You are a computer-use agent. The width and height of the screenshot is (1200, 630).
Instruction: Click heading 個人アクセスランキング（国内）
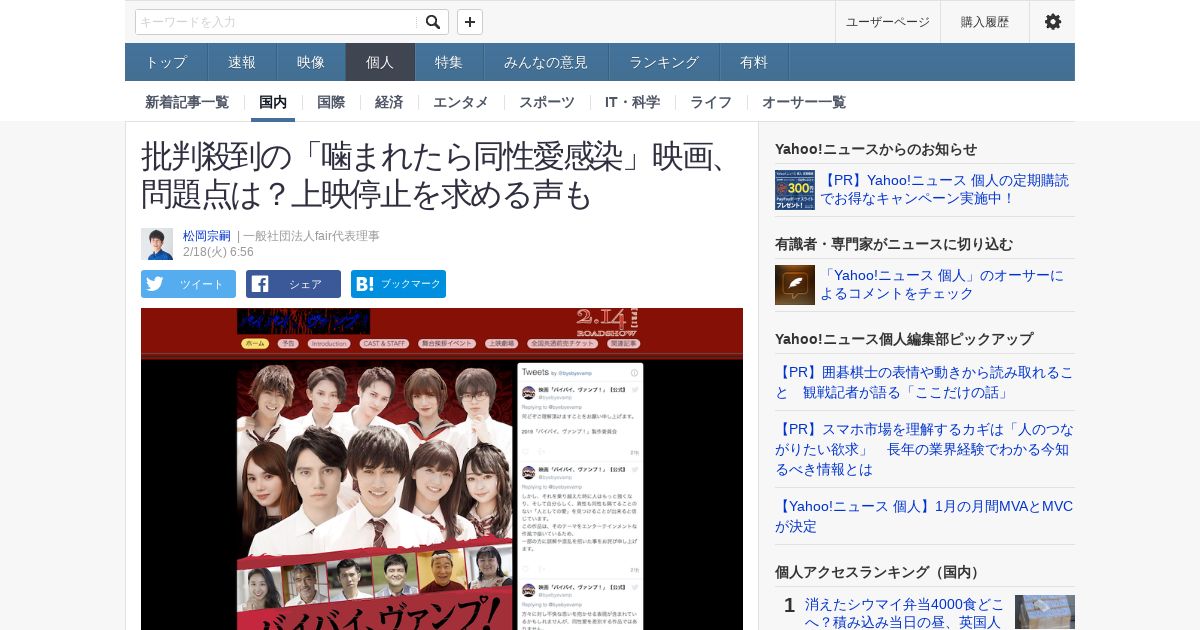coord(879,572)
